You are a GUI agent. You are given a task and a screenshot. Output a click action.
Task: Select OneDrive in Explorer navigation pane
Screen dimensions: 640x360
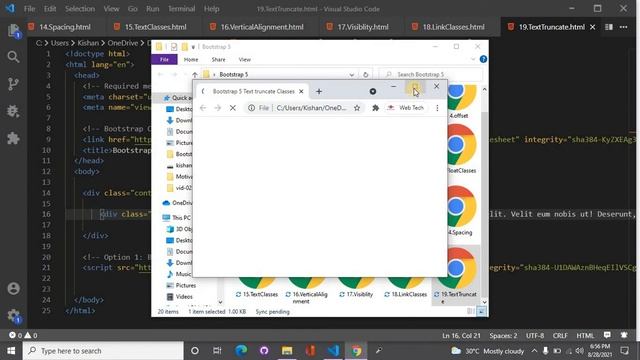click(178, 203)
